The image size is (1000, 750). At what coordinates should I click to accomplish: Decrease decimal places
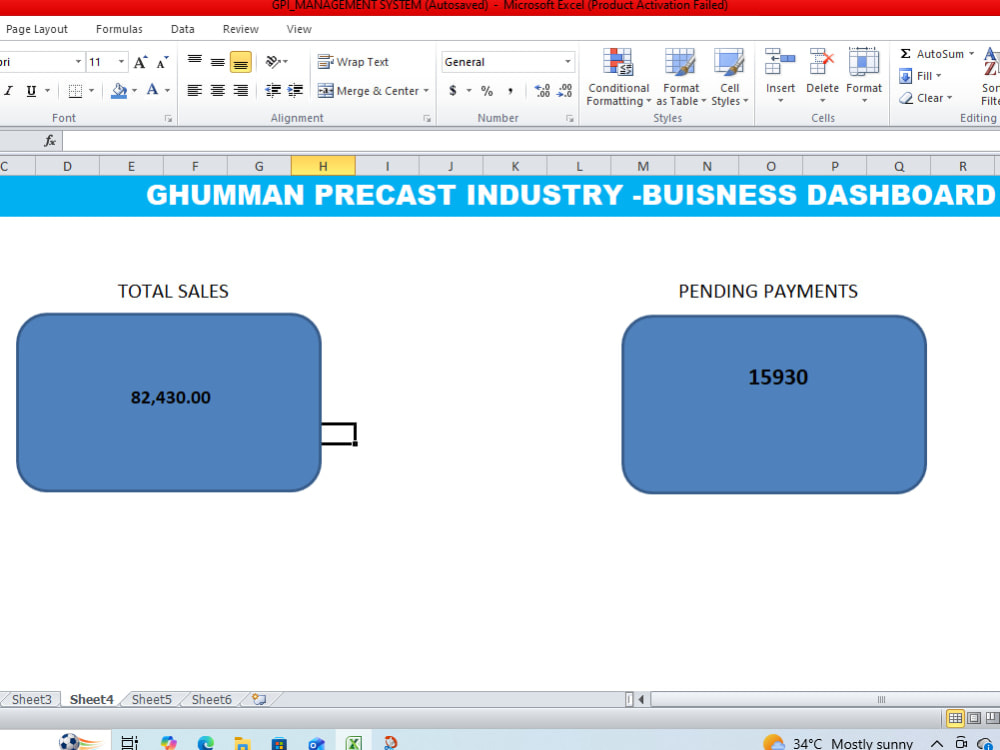[x=564, y=91]
